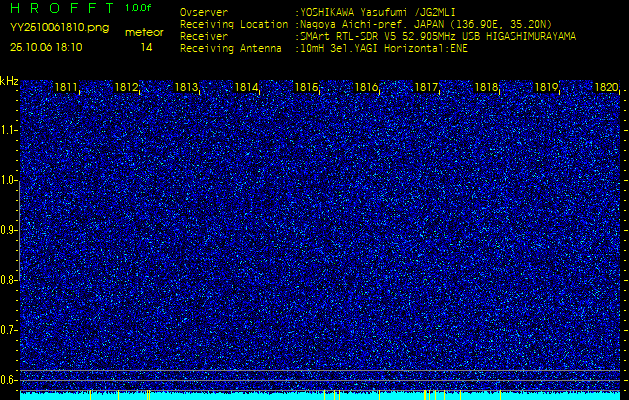
Task: Click the 1817 time marker
Action: [427, 88]
